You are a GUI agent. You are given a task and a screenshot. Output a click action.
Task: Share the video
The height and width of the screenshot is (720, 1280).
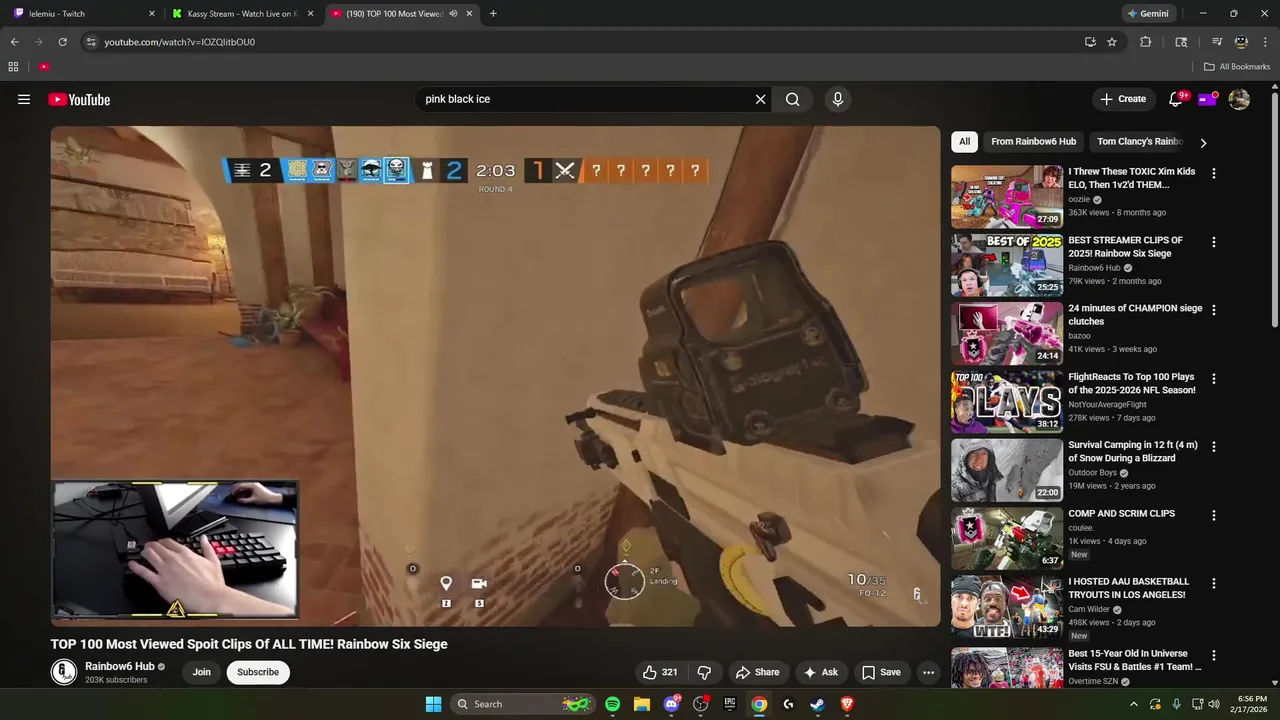tap(757, 672)
